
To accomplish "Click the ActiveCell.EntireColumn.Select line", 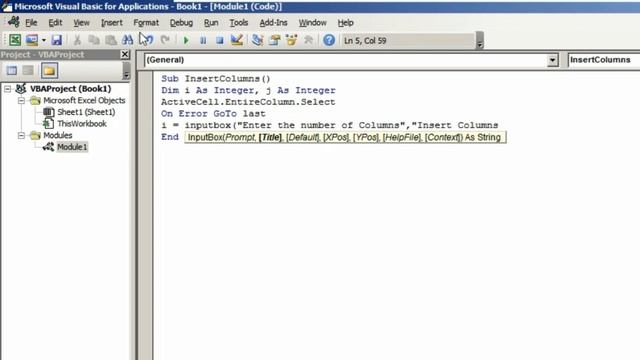I will [x=248, y=102].
